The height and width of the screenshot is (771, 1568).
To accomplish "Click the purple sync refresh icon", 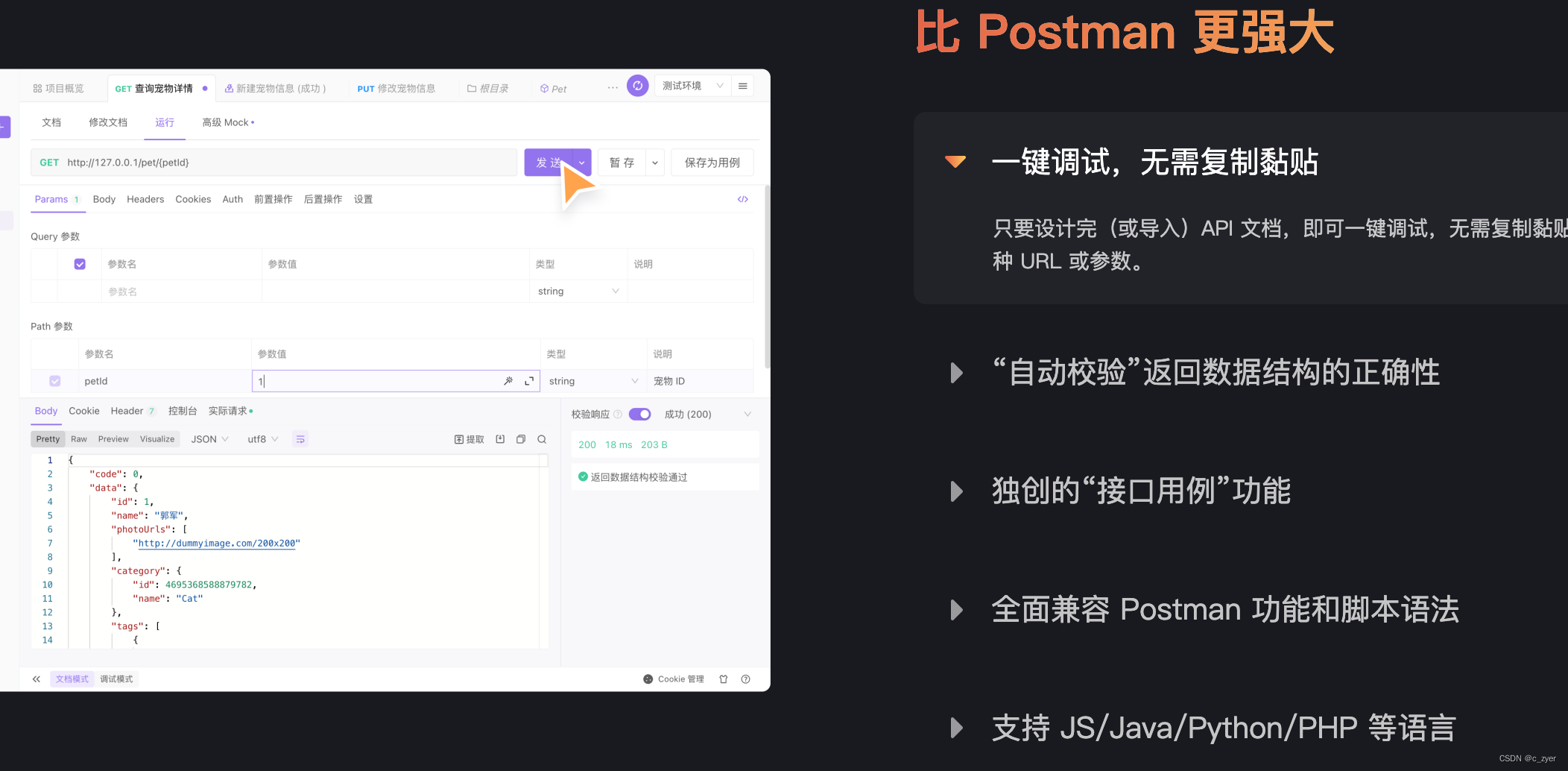I will pyautogui.click(x=638, y=86).
